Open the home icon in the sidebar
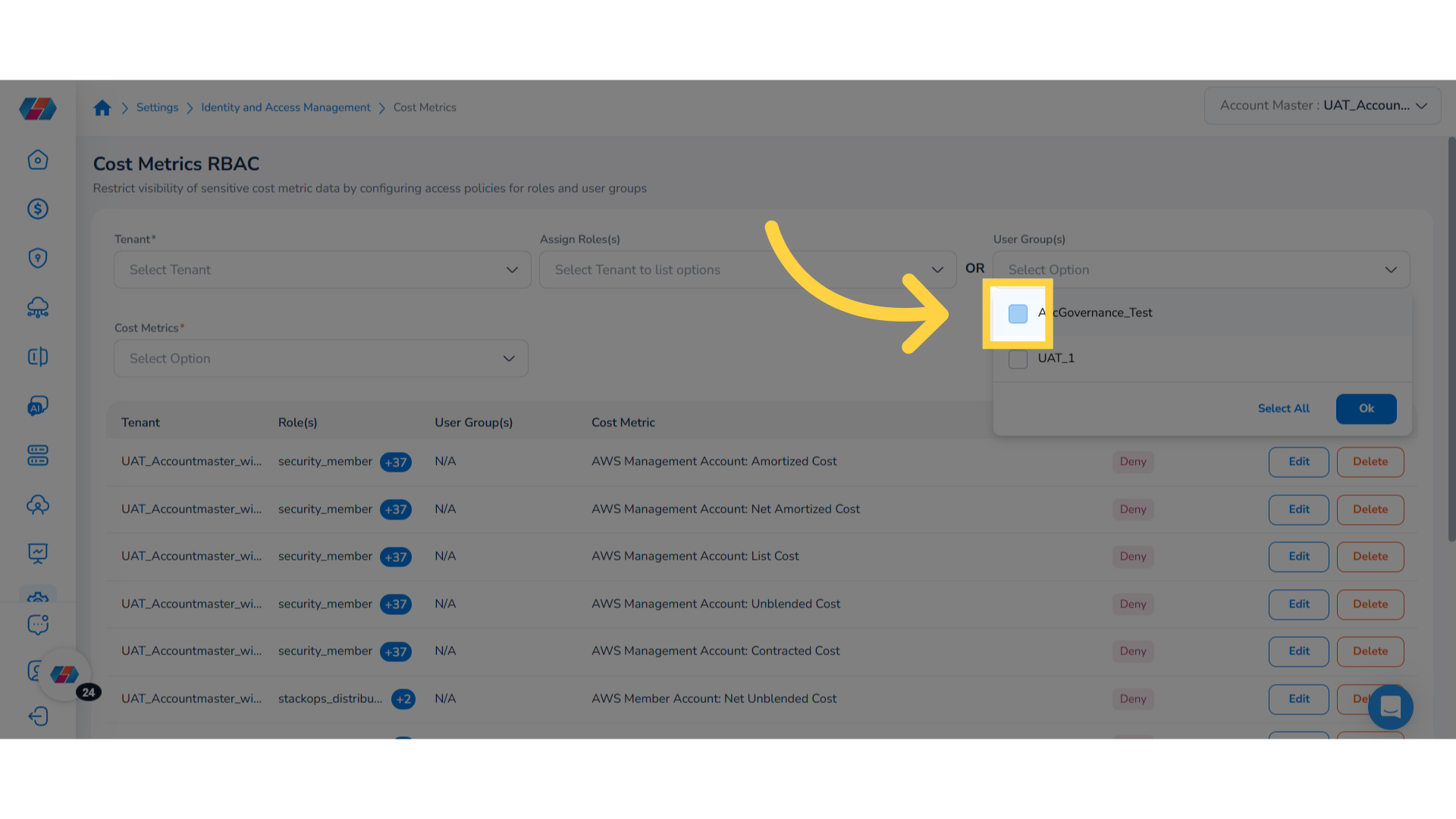 [x=38, y=160]
